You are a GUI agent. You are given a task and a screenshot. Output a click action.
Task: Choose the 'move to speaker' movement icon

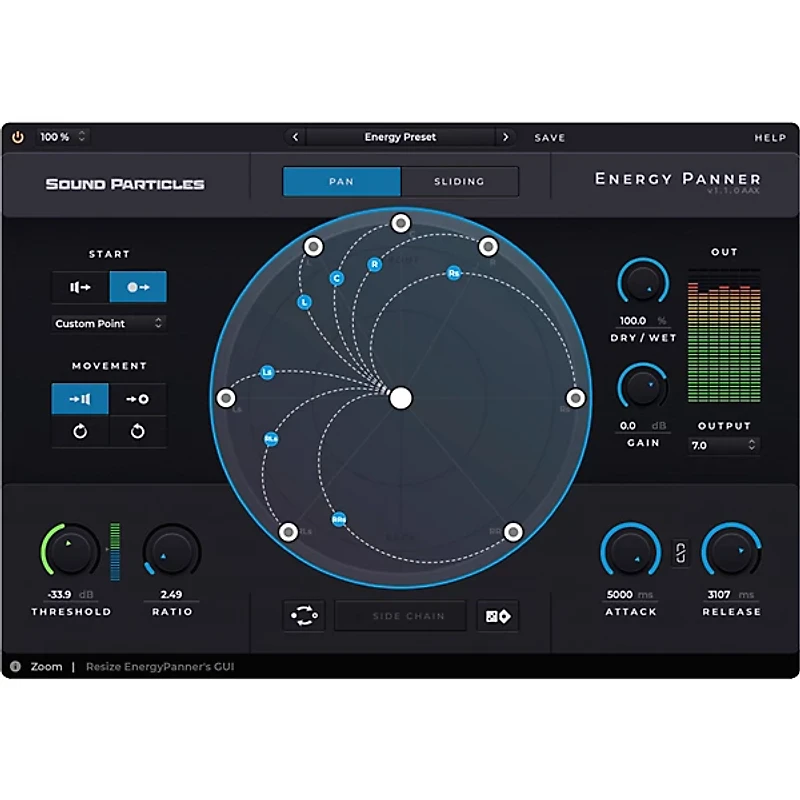point(81,399)
